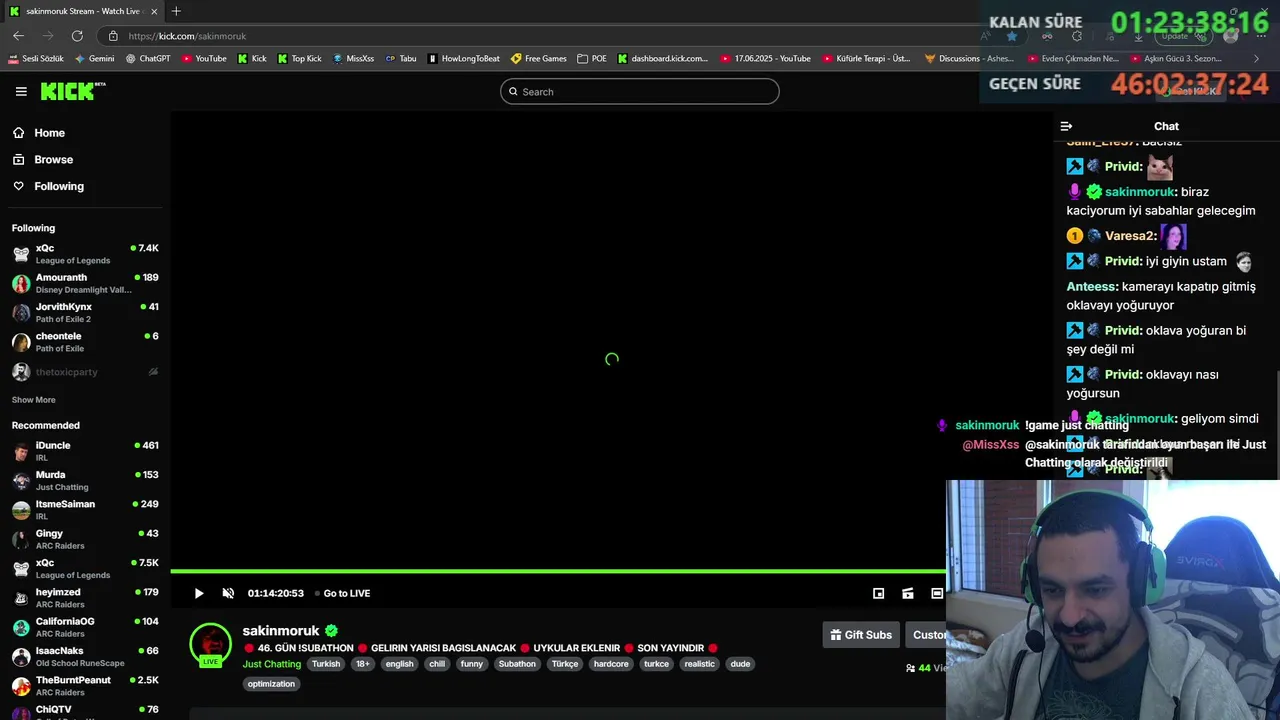Open the hamburger sidebar menu
This screenshot has width=1280, height=720.
21,91
